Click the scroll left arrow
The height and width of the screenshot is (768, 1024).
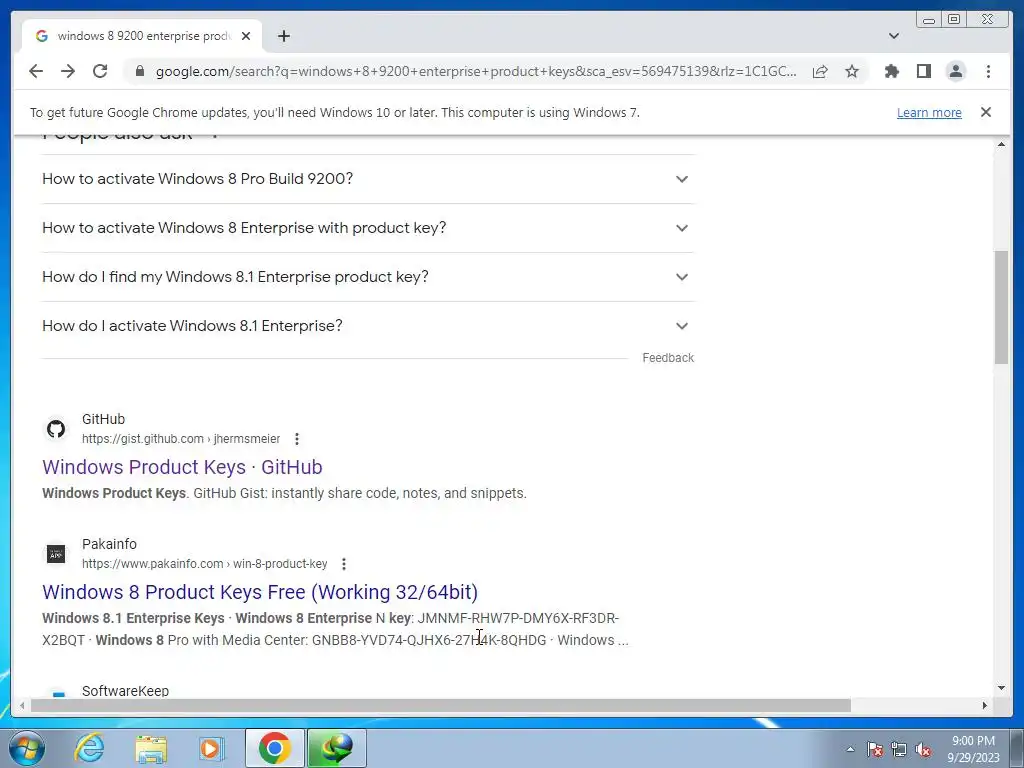point(22,705)
